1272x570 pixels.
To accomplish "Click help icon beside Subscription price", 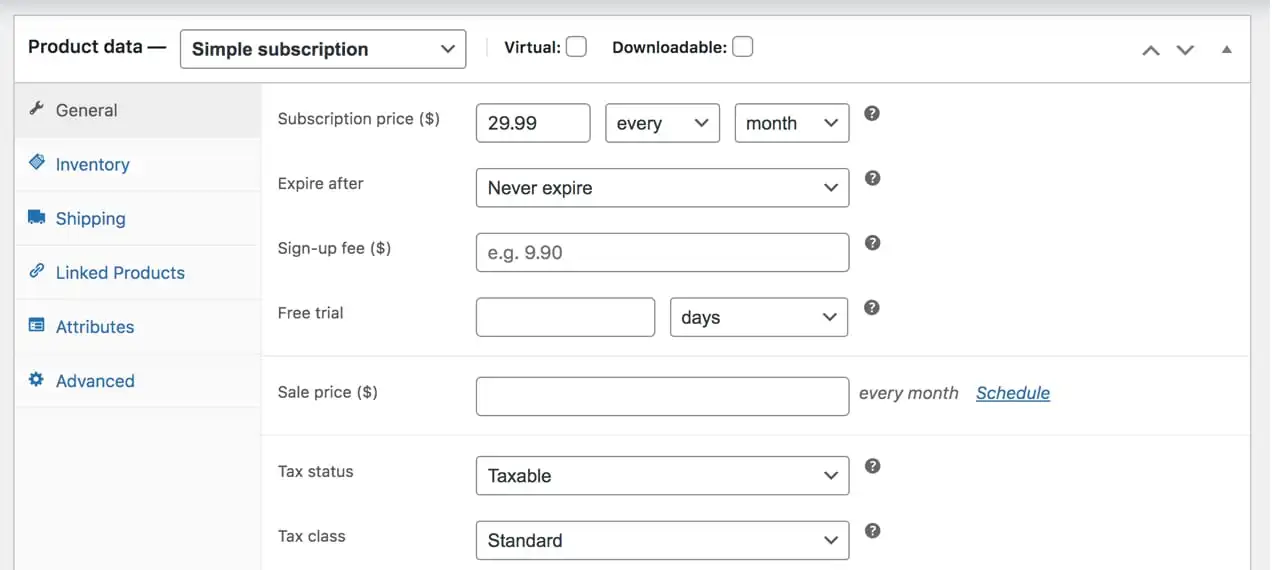I will 872,114.
